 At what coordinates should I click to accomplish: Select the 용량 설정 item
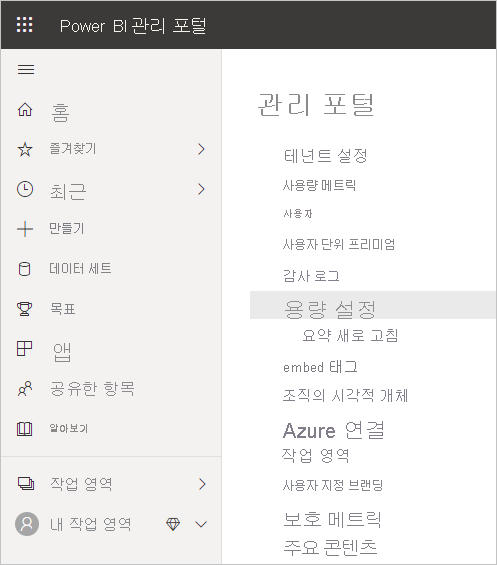point(373,305)
